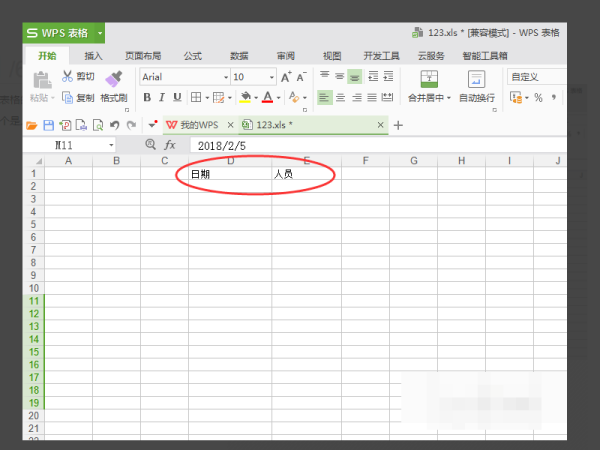Viewport: 600px width, 450px height.
Task: Apply comma thousands separator style
Action: tap(554, 98)
